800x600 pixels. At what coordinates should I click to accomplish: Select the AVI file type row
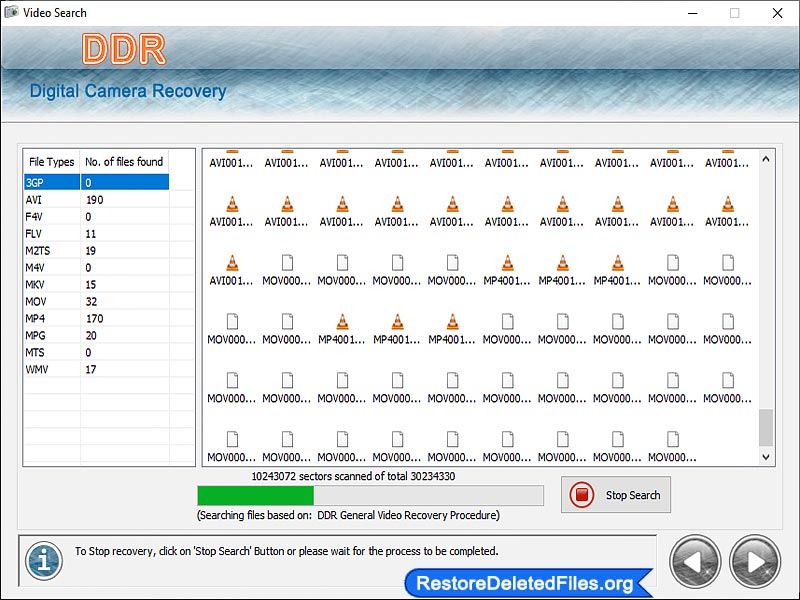click(x=96, y=199)
